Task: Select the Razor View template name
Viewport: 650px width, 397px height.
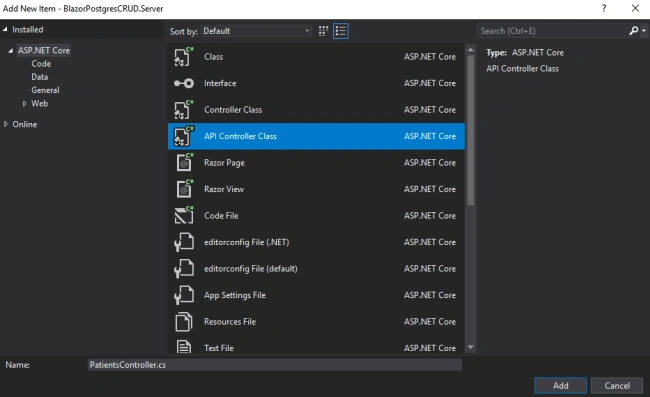Action: pos(224,189)
